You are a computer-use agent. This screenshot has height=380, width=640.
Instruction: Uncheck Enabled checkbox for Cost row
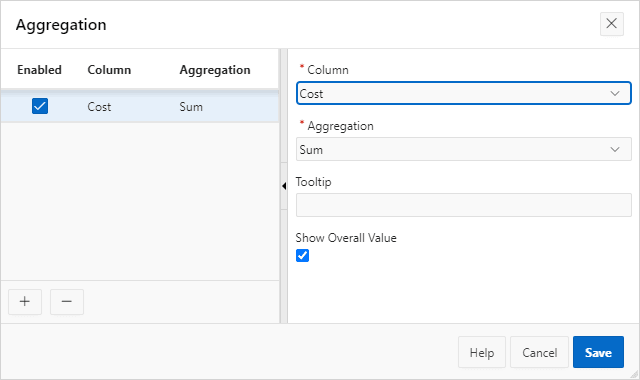click(x=40, y=106)
